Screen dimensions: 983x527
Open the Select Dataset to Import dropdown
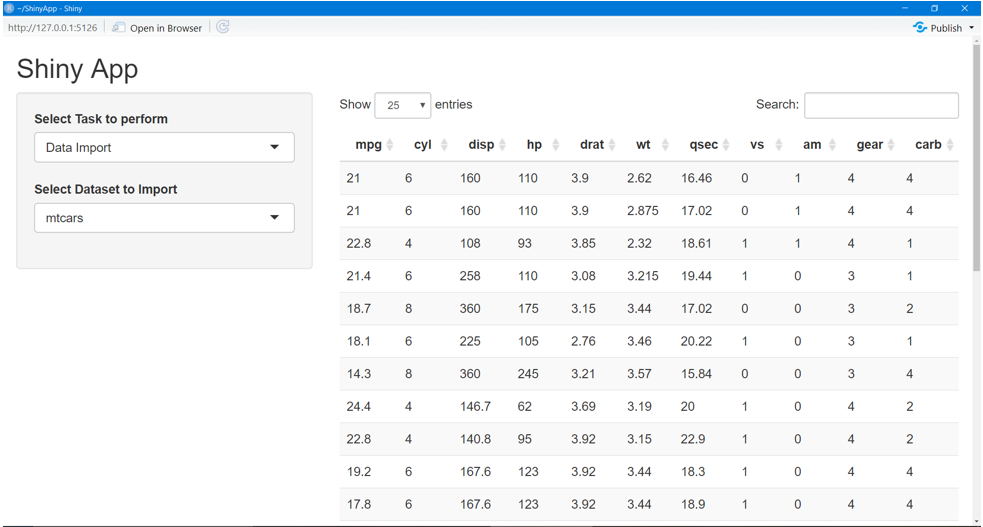coord(164,217)
